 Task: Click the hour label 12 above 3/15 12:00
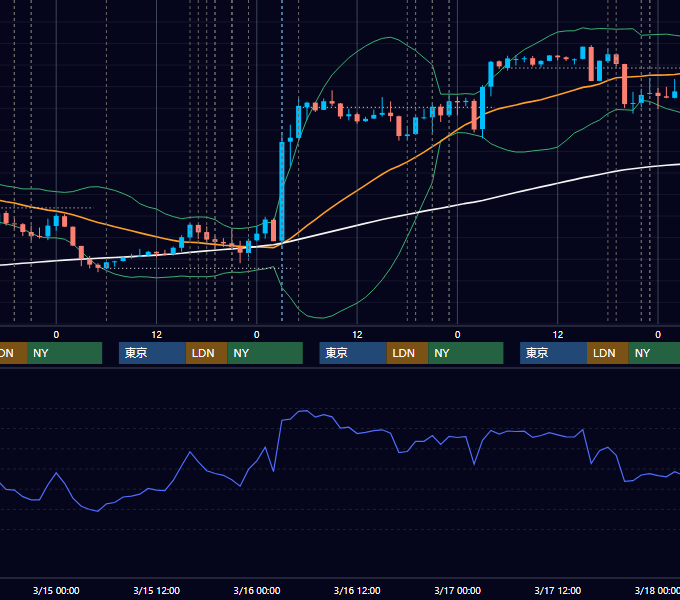pyautogui.click(x=157, y=335)
